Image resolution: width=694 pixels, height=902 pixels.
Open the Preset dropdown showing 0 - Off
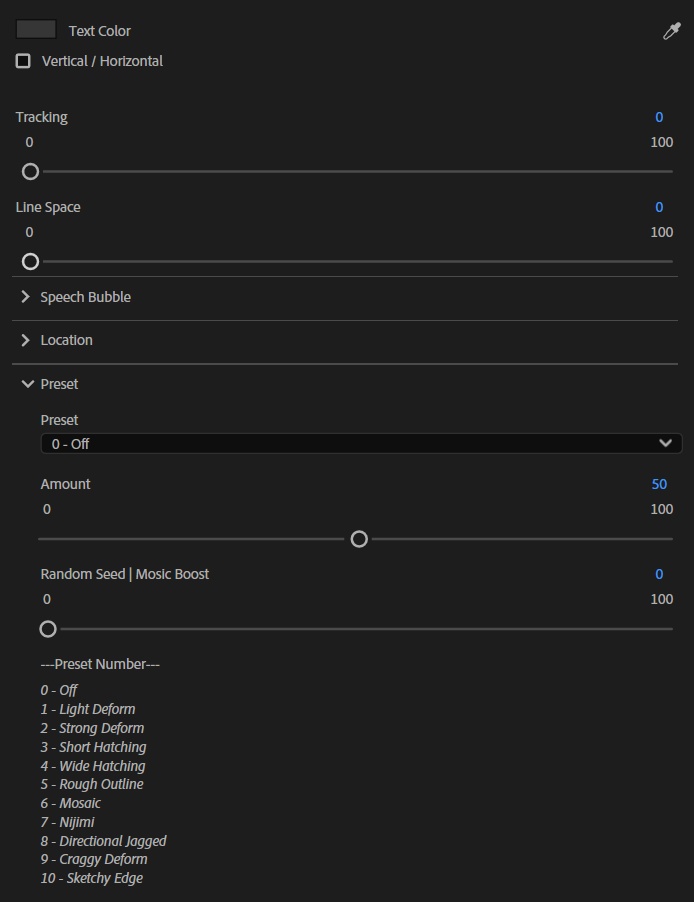click(x=350, y=443)
